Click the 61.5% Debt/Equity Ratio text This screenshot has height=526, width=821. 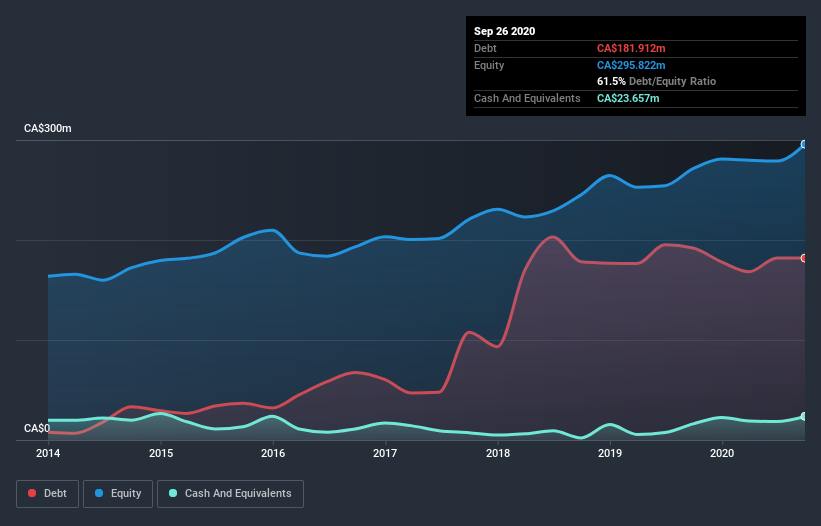tap(656, 81)
